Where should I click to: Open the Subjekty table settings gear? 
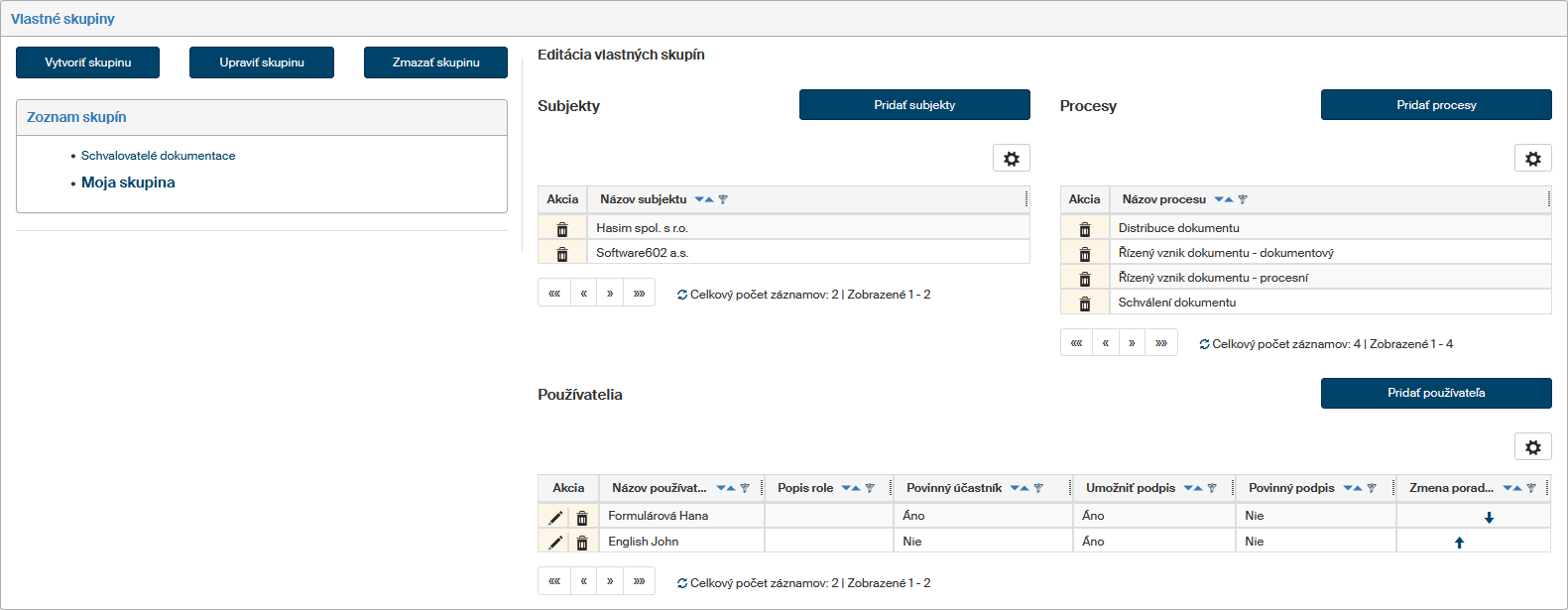1011,159
